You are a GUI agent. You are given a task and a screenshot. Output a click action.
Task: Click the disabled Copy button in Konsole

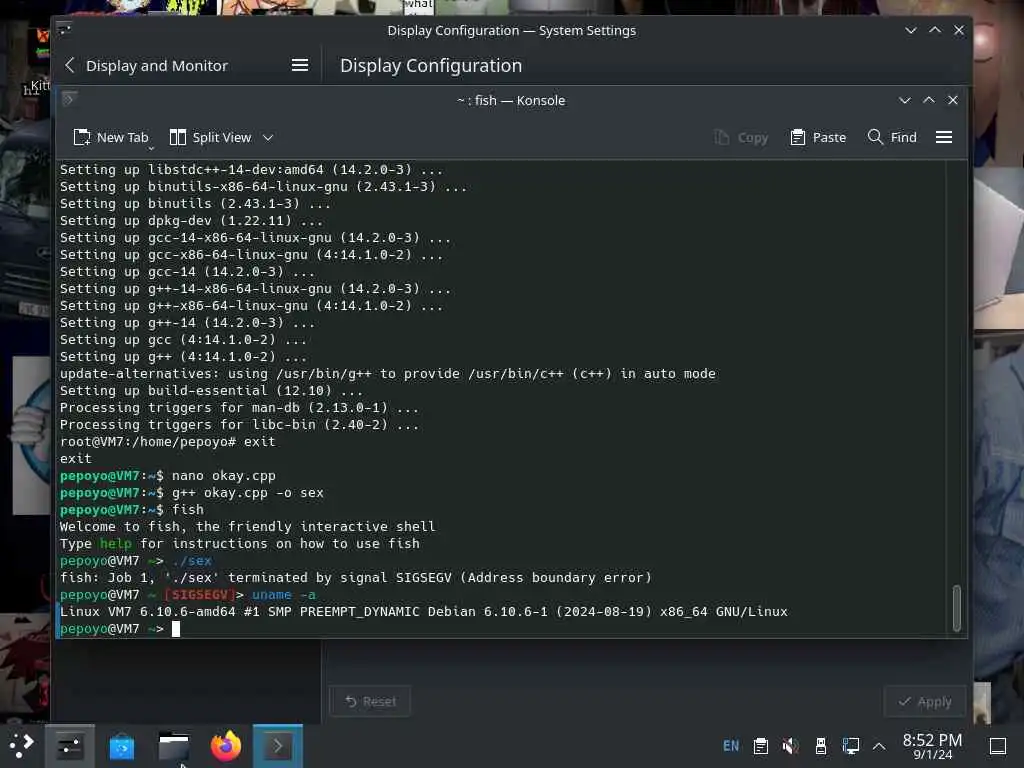741,137
